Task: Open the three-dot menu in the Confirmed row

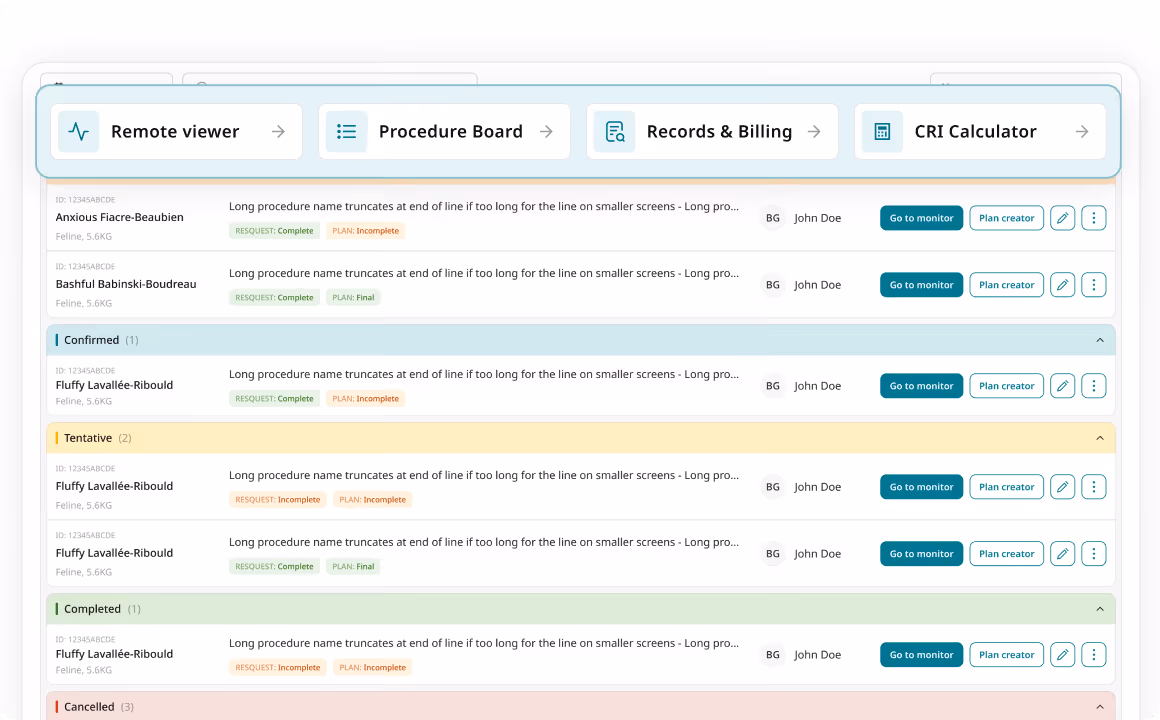Action: coord(1093,385)
